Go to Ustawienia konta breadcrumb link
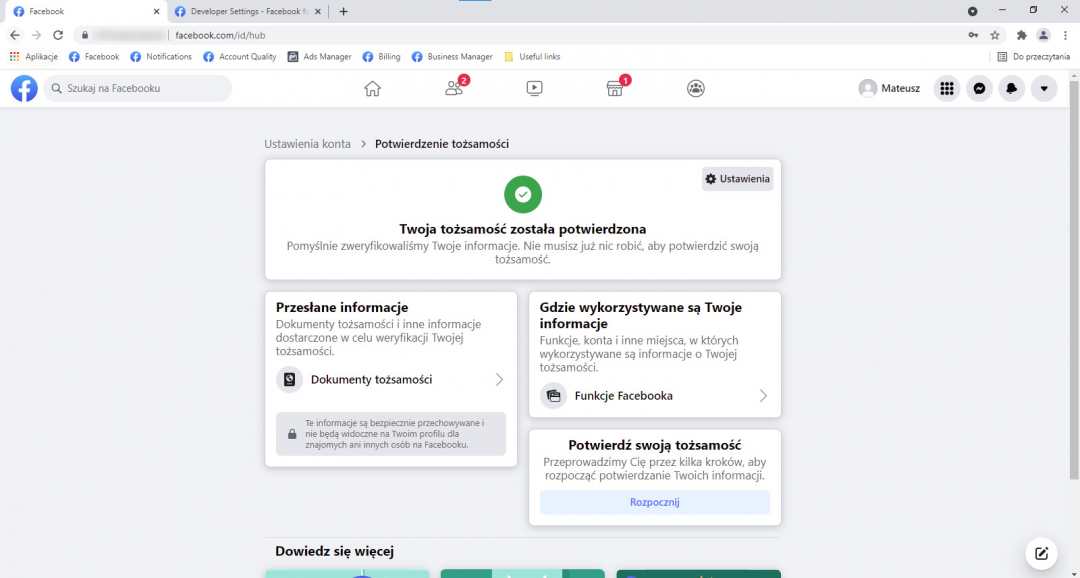Image resolution: width=1080 pixels, height=578 pixels. [x=307, y=144]
